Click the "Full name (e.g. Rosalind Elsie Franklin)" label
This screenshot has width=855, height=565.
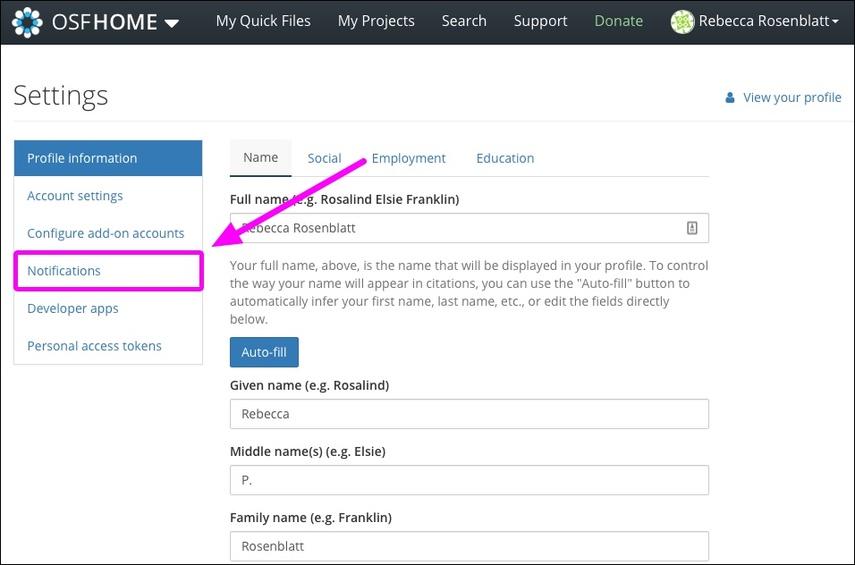(x=345, y=200)
